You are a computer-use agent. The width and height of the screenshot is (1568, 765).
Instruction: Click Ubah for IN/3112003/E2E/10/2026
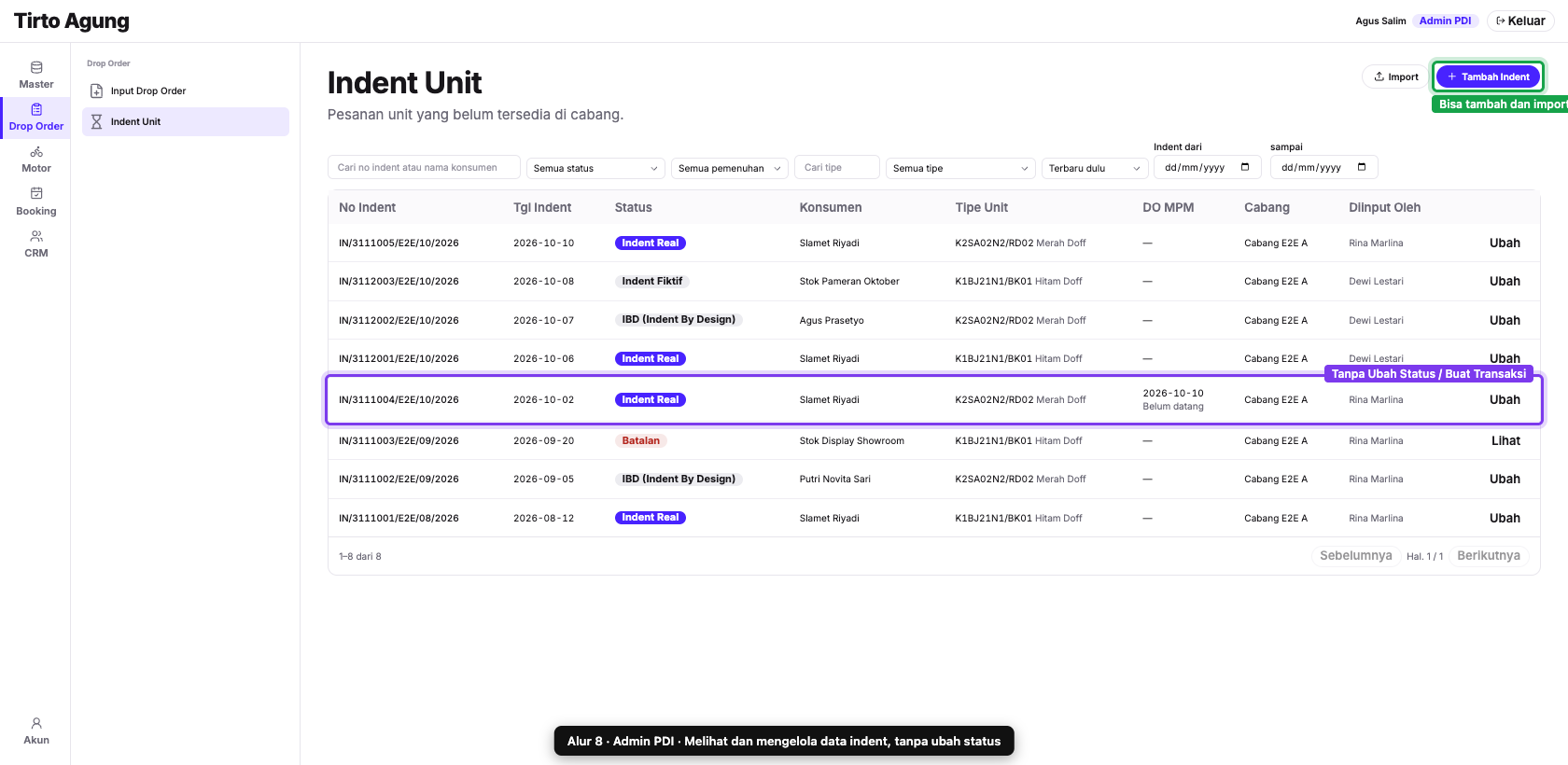coord(1505,281)
